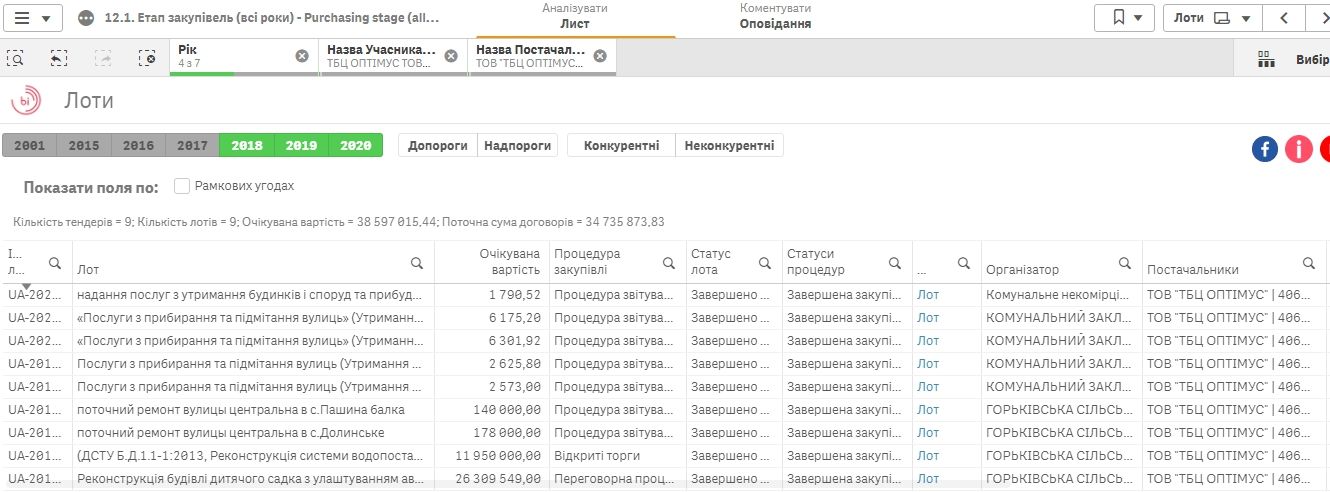Go to the previous sheet

[1283, 18]
